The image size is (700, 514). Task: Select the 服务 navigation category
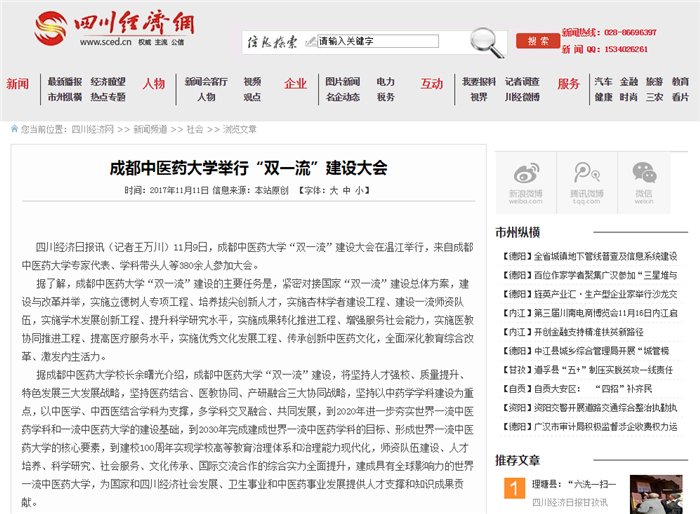568,84
